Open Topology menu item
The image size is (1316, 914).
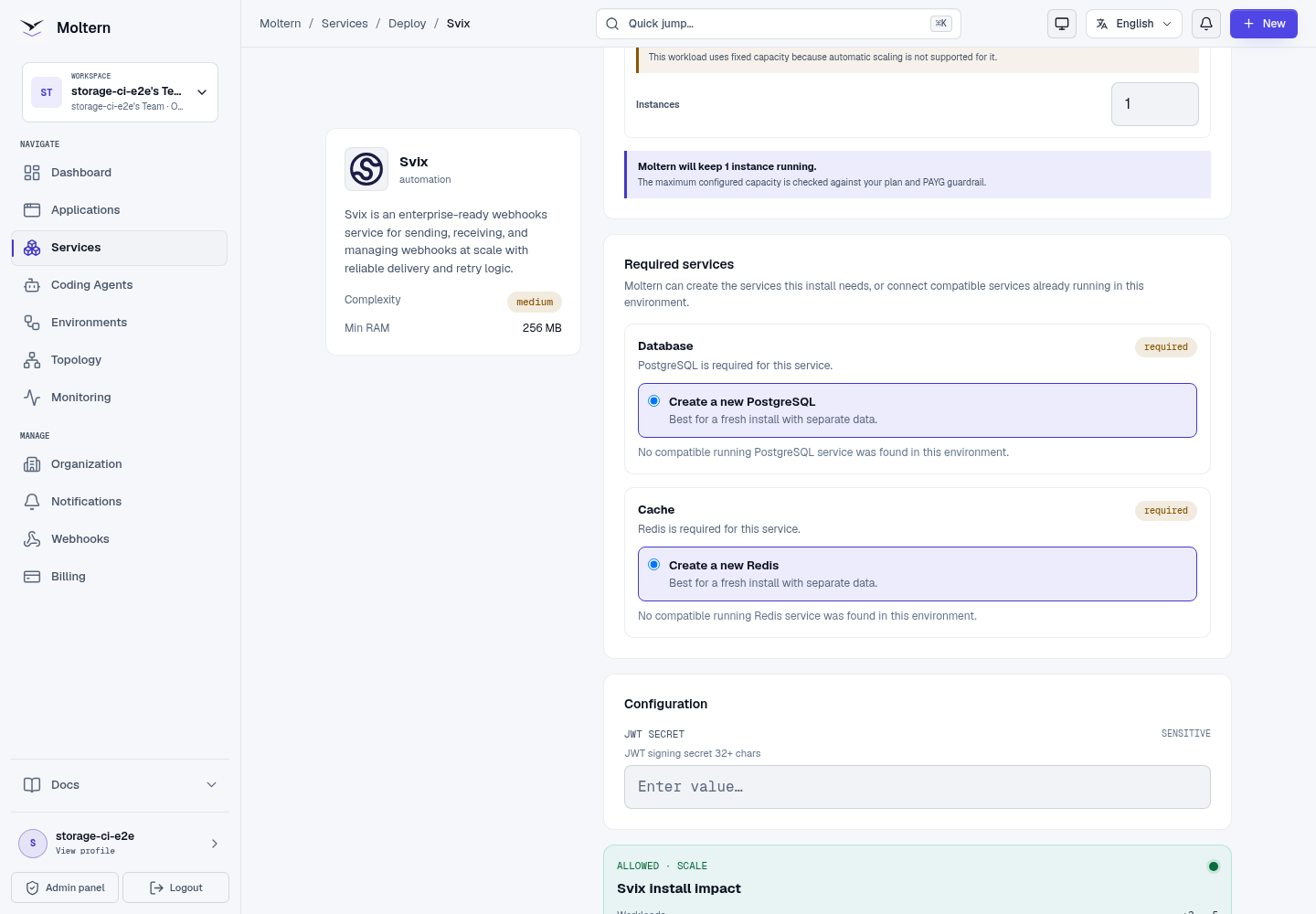tap(119, 360)
